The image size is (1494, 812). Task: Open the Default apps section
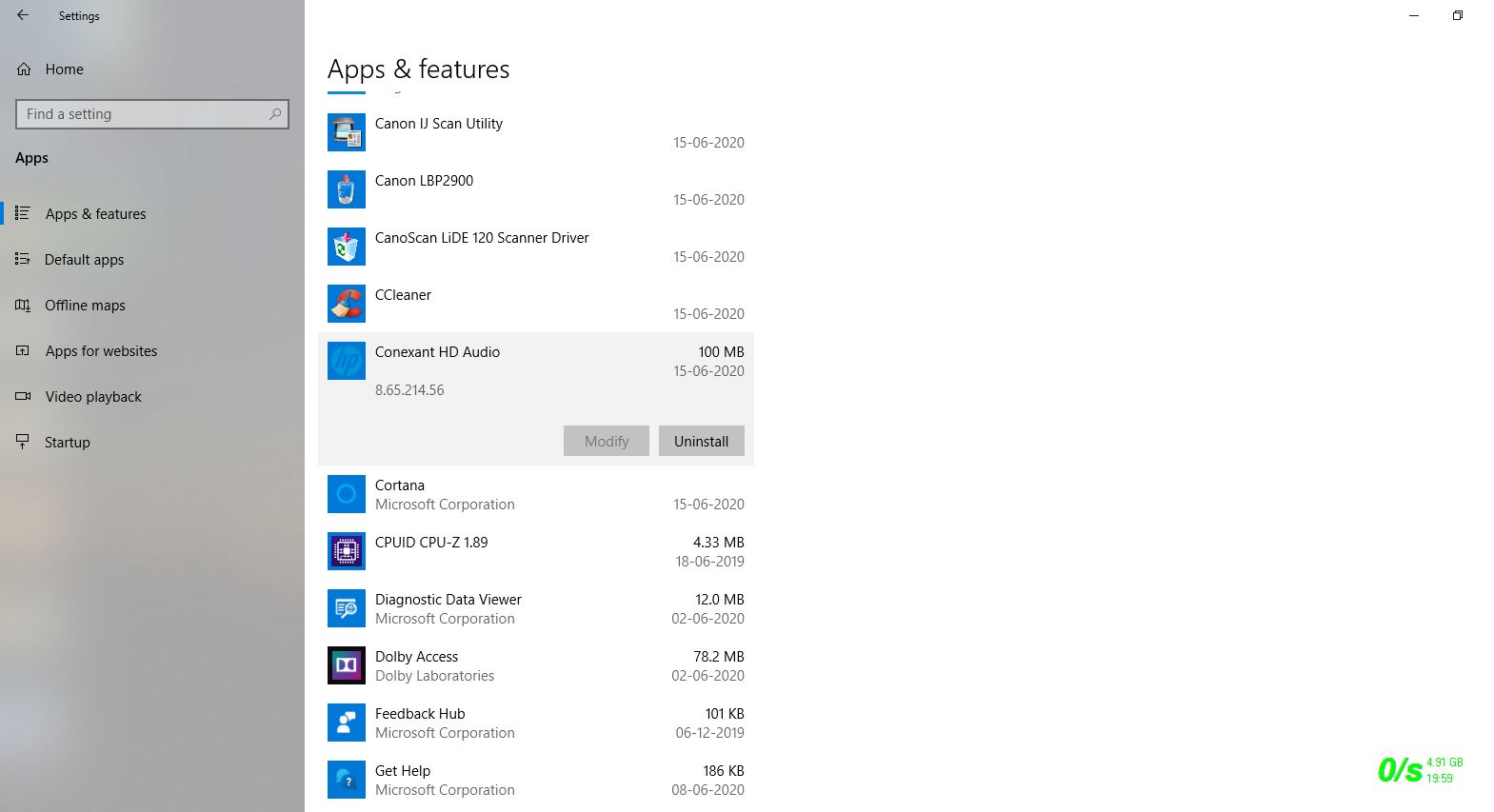(x=152, y=259)
